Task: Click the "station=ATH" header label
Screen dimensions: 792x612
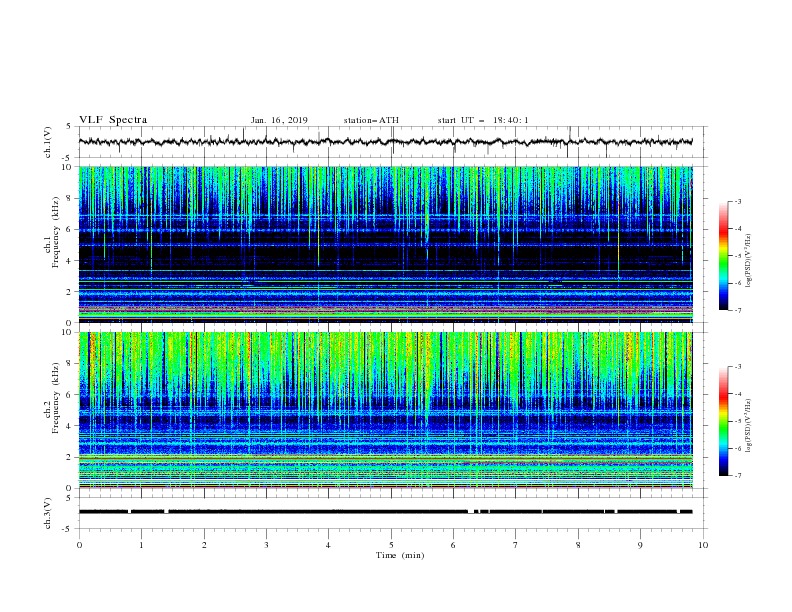Action: pos(371,120)
